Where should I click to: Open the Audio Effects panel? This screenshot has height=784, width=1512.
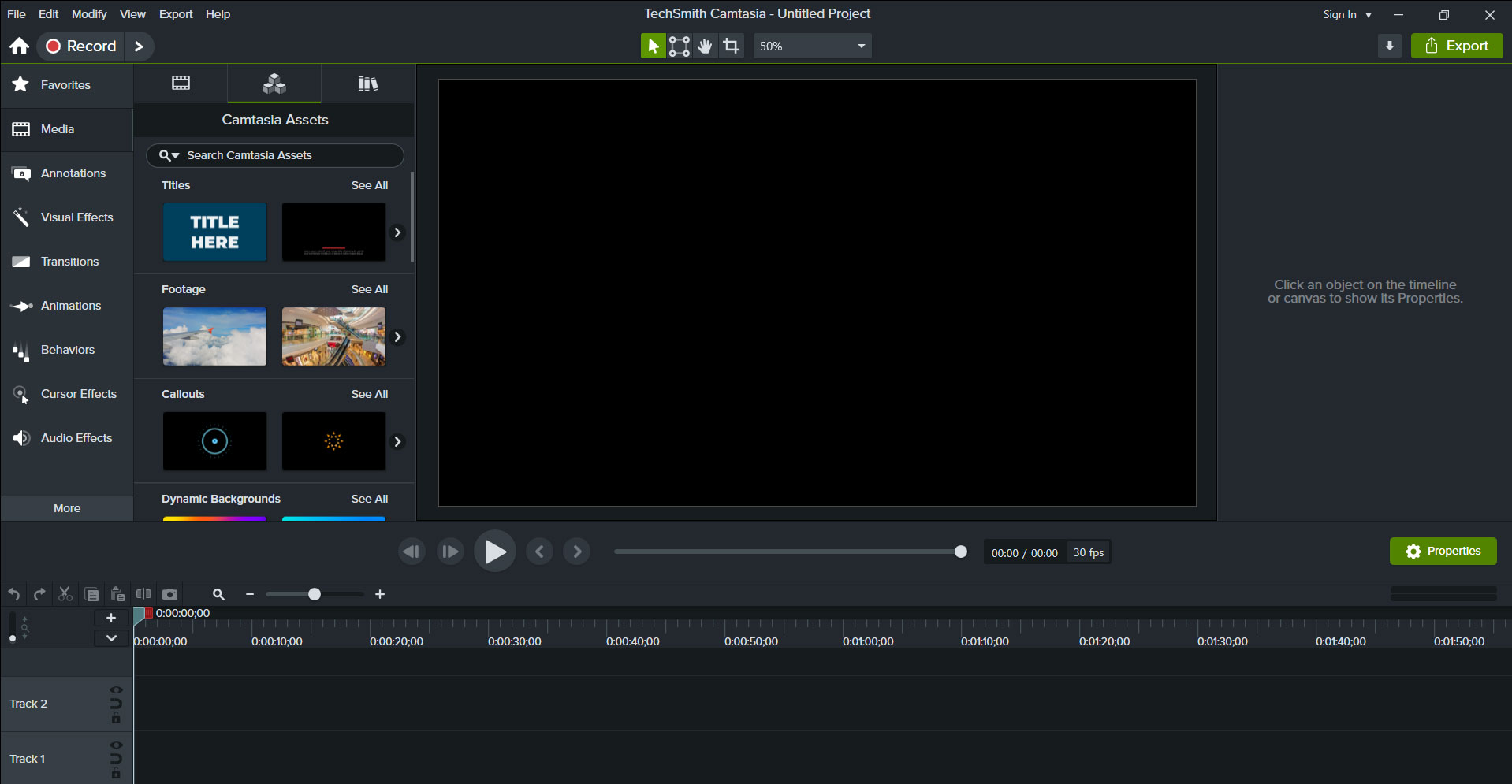[x=66, y=438]
